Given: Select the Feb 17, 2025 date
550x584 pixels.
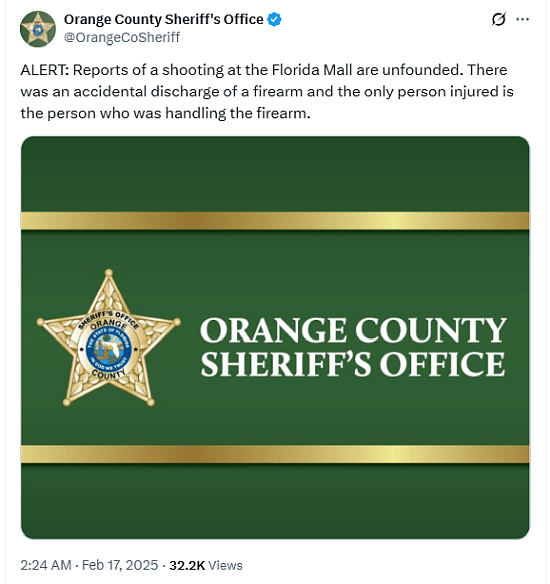Looking at the screenshot, I should point(120,565).
